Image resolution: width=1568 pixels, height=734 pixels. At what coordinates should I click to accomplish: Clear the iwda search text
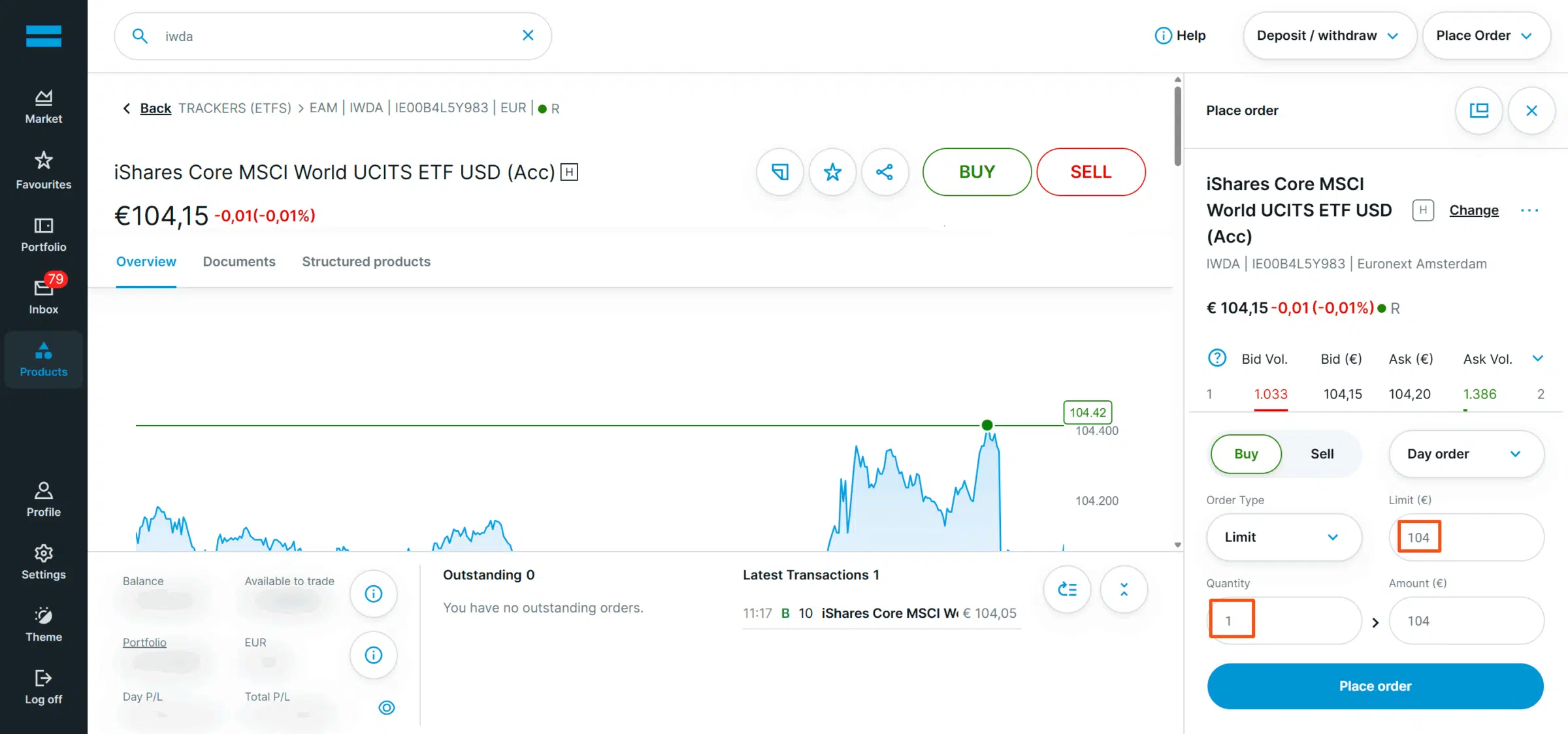coord(528,35)
